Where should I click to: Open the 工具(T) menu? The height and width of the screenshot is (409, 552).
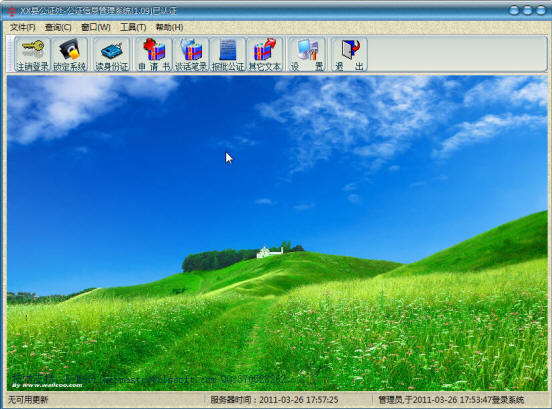133,27
